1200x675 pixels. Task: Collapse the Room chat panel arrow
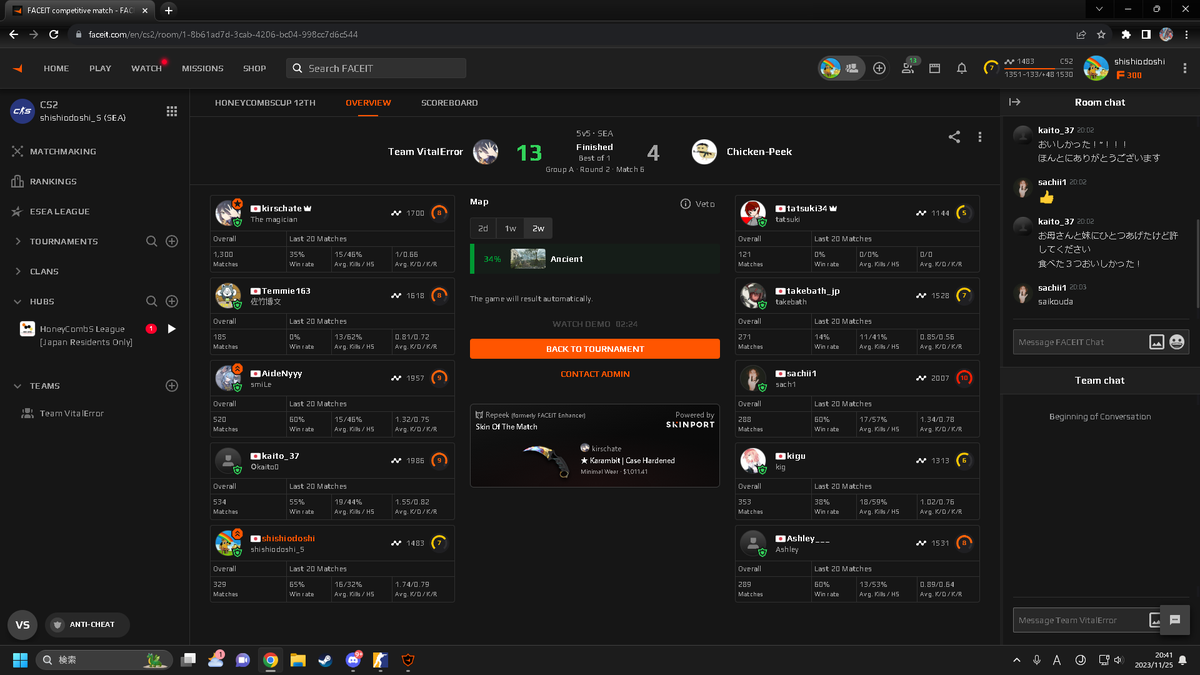[x=1015, y=102]
